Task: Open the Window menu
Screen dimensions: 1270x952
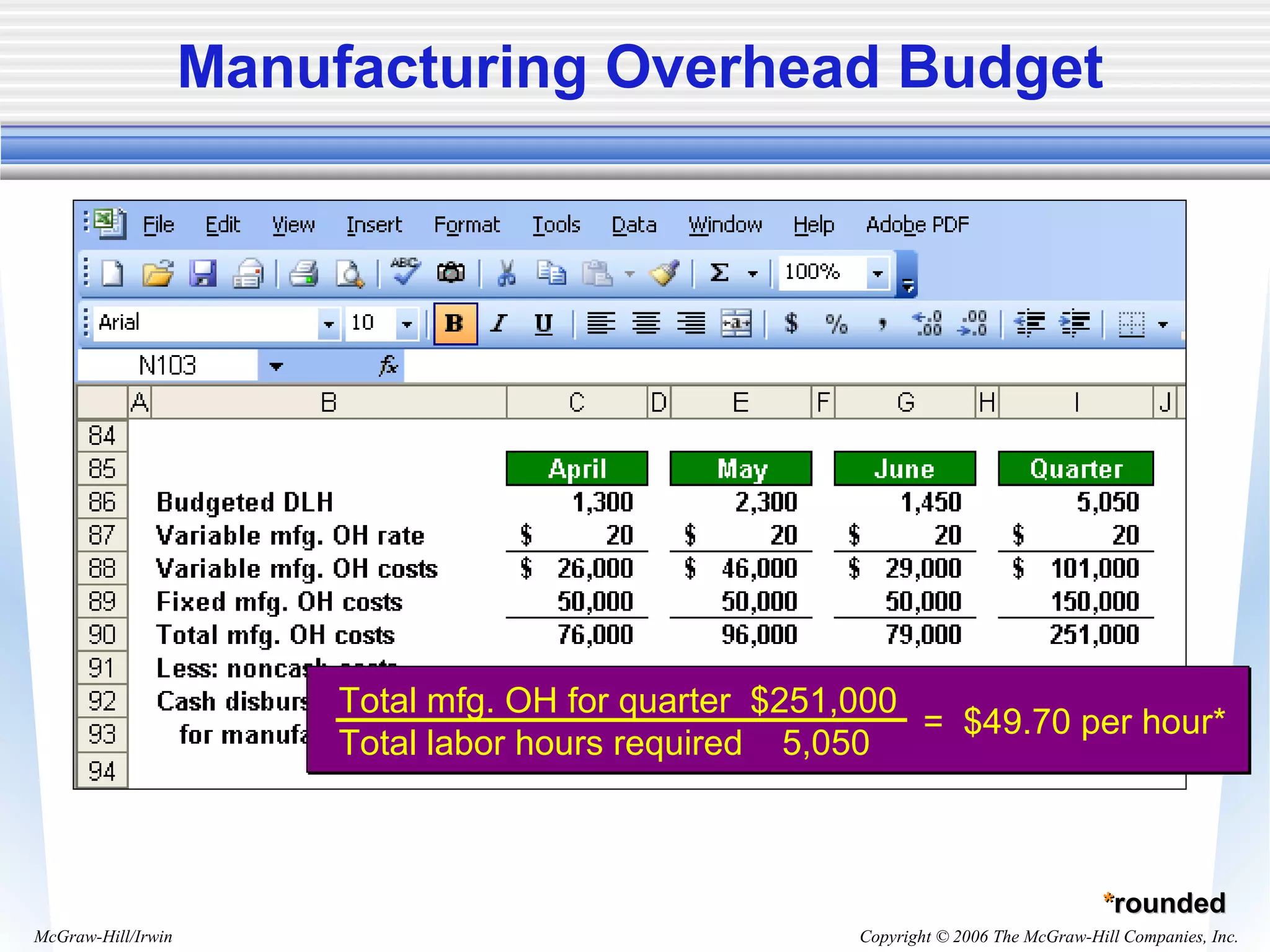Action: tap(725, 224)
